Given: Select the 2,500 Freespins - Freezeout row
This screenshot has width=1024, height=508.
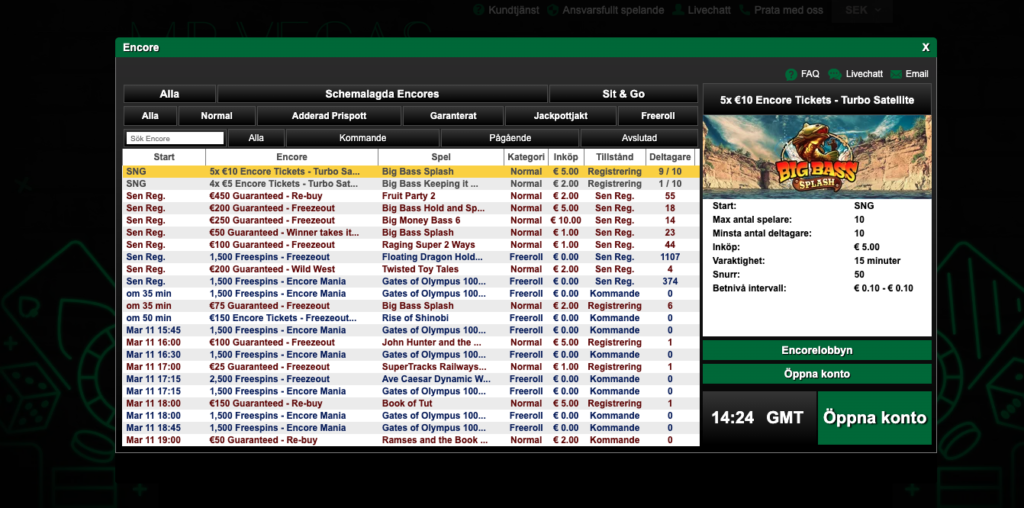Looking at the screenshot, I should (411, 379).
